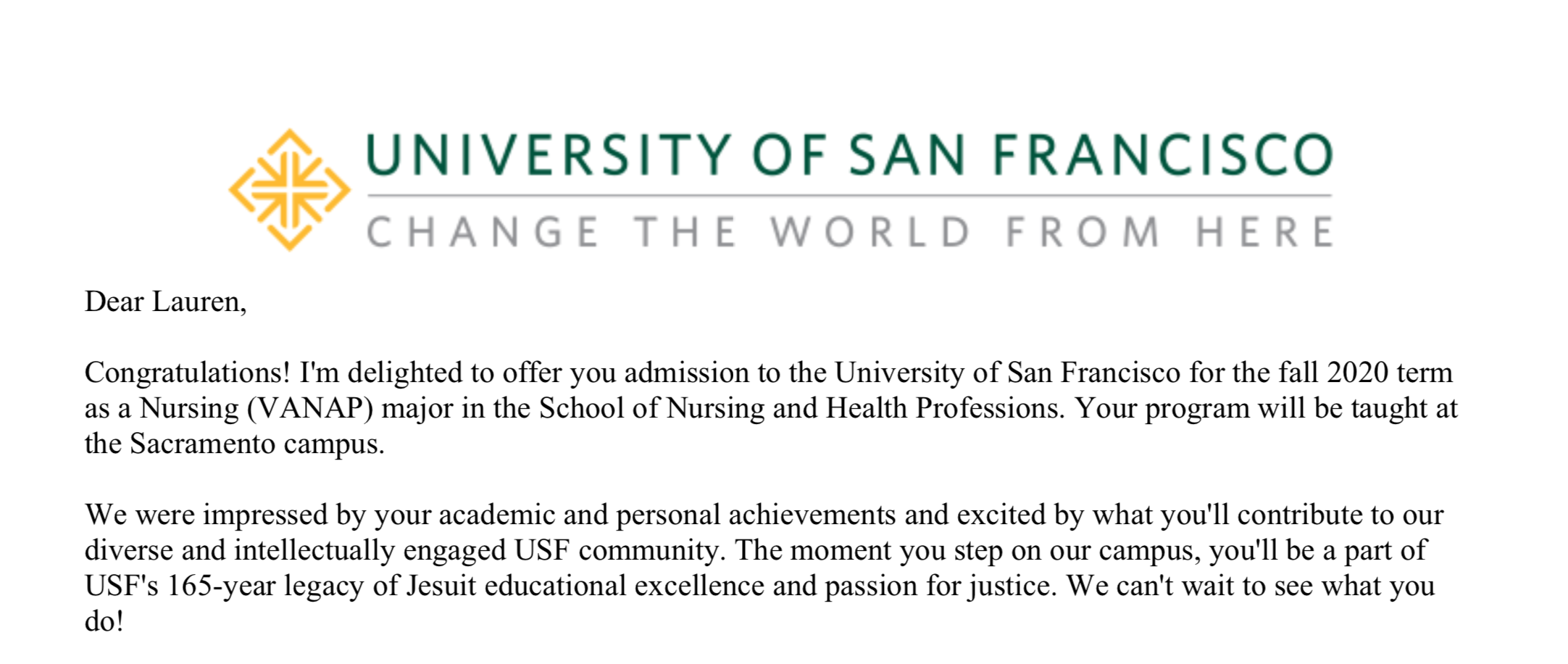Click the "(VANAP)" program abbreviation

310,409
